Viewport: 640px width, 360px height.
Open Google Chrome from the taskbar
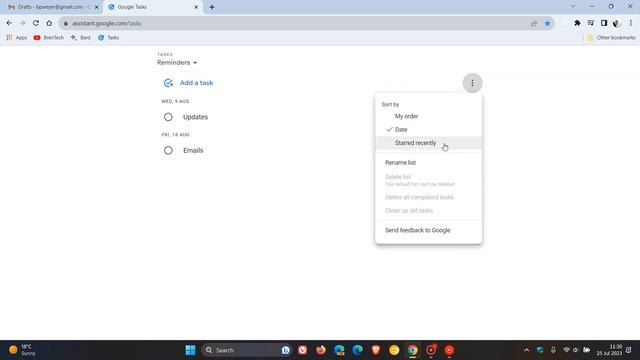point(412,350)
